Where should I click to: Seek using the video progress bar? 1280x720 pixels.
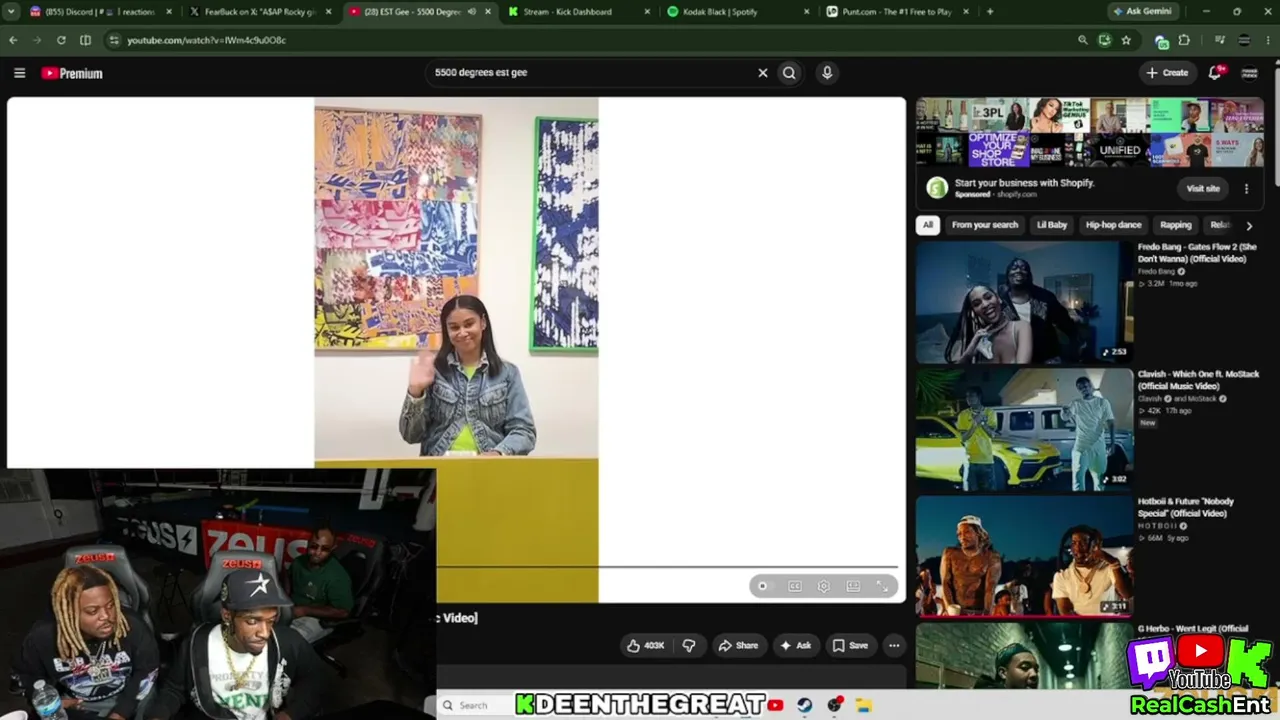pyautogui.click(x=667, y=567)
